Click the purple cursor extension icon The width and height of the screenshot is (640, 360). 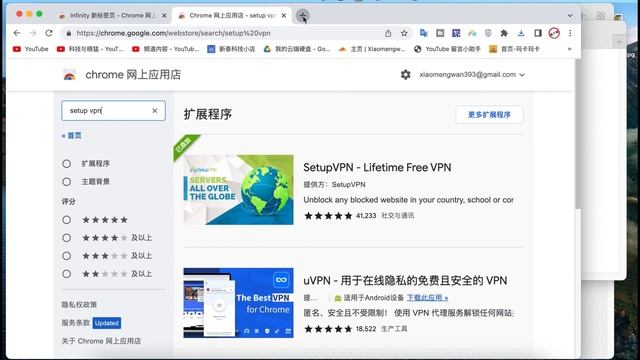(x=456, y=33)
